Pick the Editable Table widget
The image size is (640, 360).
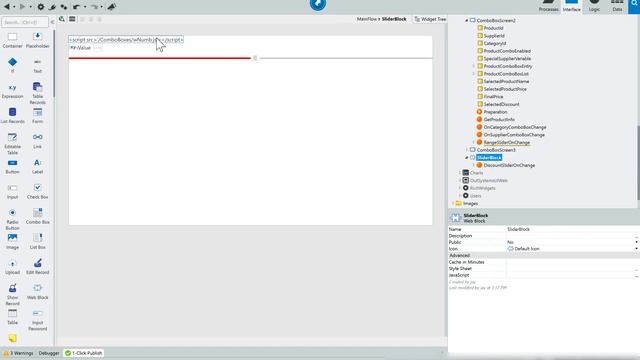click(x=12, y=143)
